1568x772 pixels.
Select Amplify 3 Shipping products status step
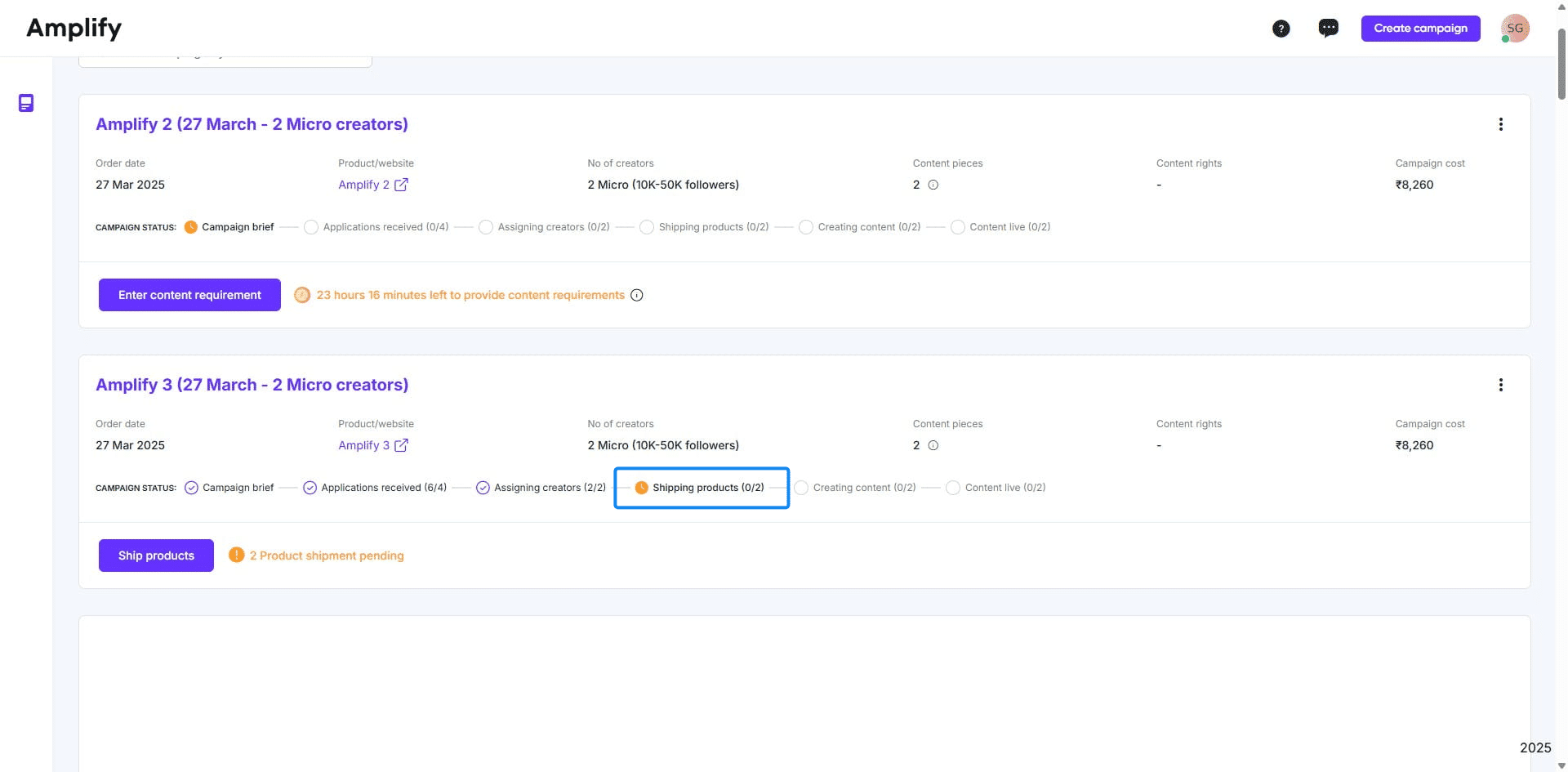(701, 488)
